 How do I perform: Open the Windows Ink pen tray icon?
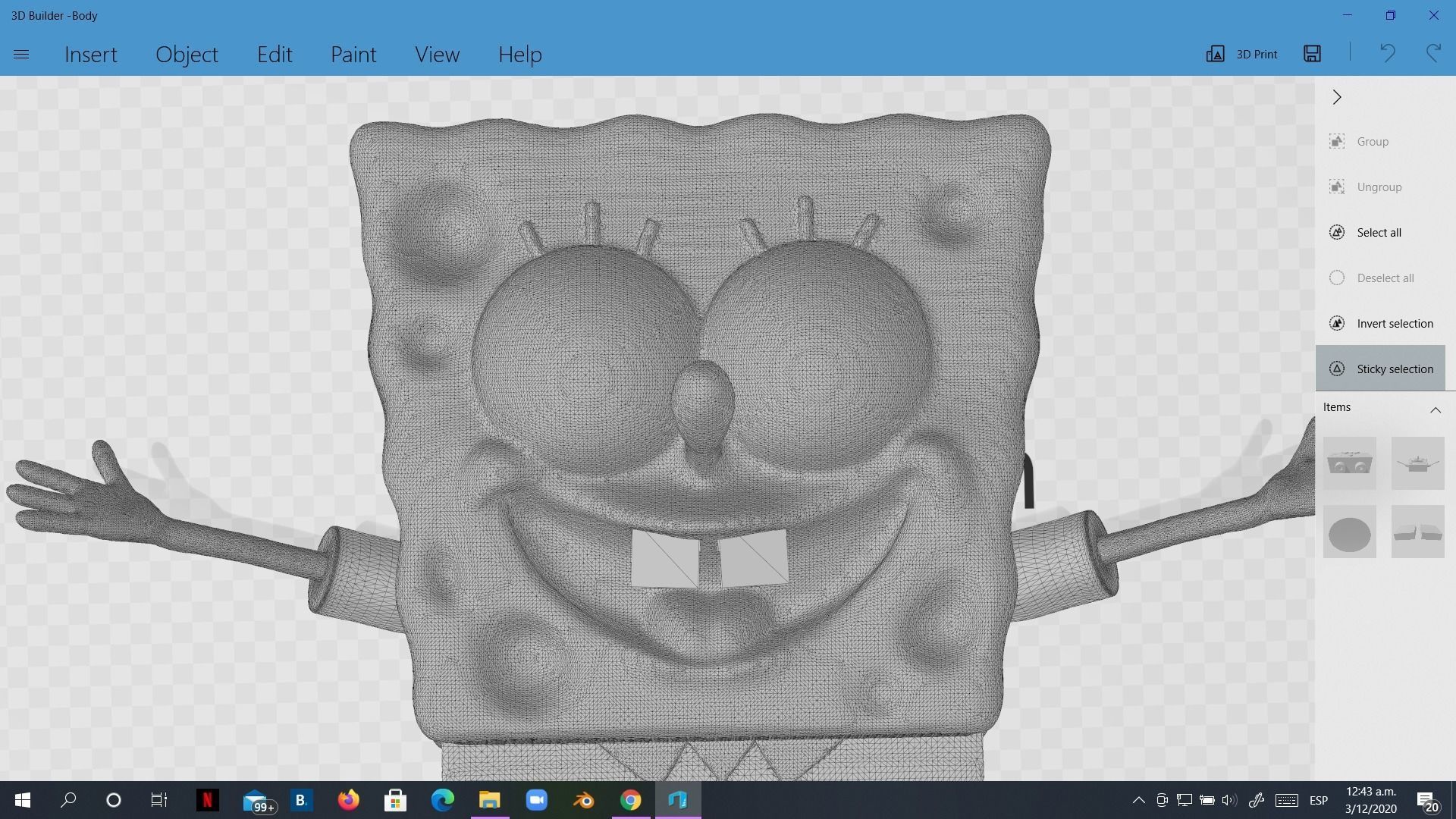1257,800
